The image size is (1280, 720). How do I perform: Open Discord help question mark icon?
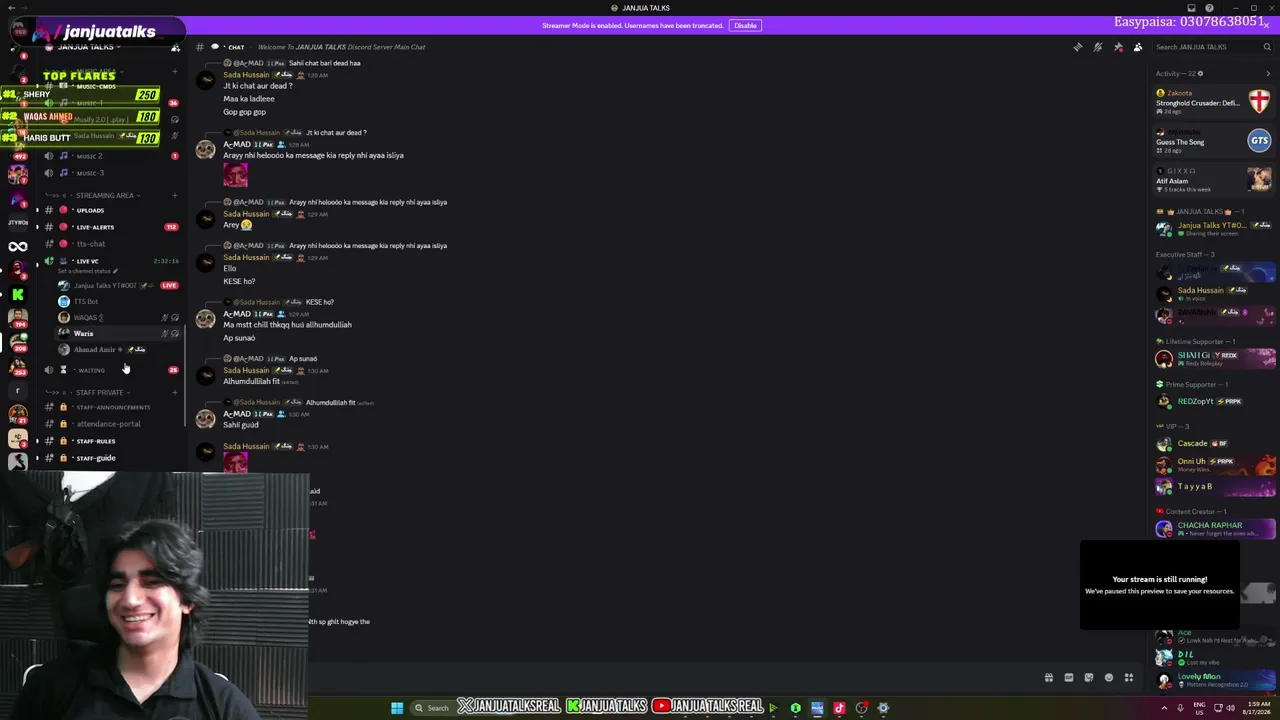1209,8
